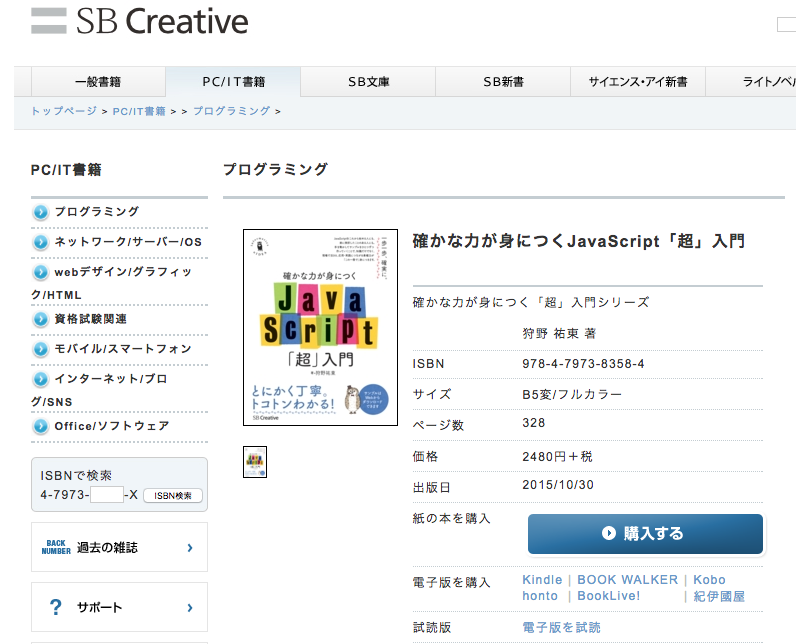Click arrow icon beside 資格試験関連
Screen dimensions: 796x644
[x=41, y=319]
